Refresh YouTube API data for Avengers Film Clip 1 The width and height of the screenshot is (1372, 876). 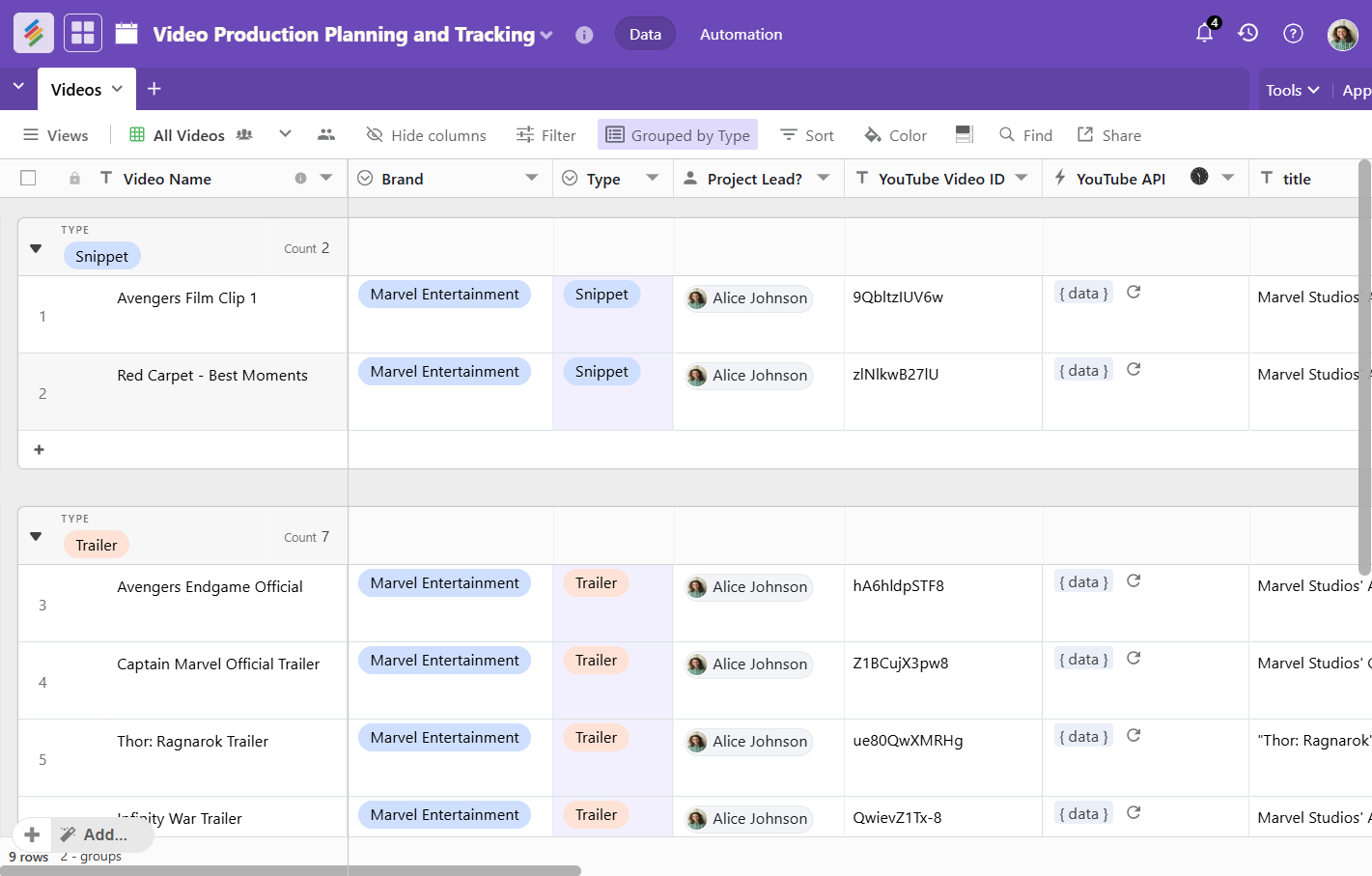[x=1134, y=293]
